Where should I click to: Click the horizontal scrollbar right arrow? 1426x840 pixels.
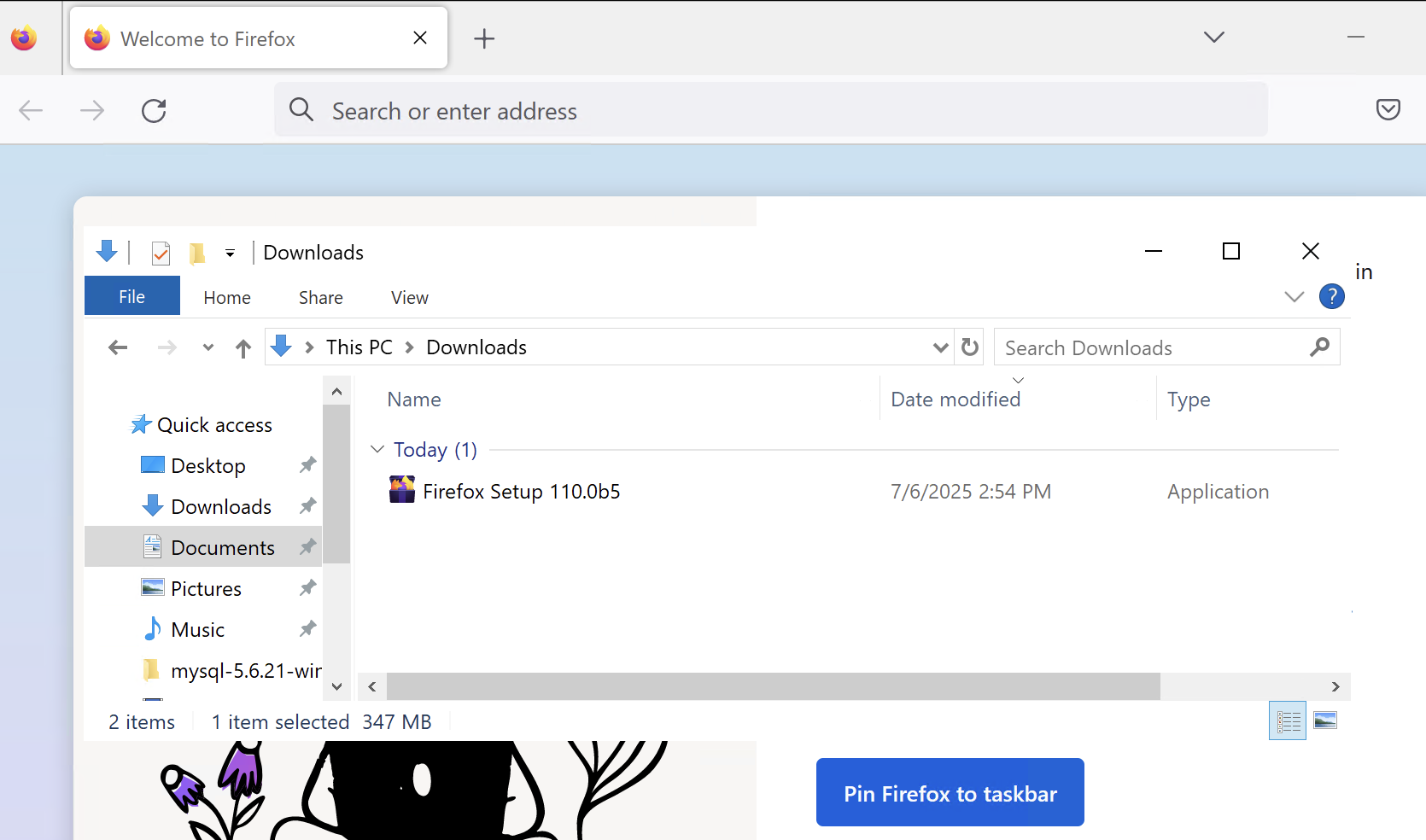[1335, 686]
